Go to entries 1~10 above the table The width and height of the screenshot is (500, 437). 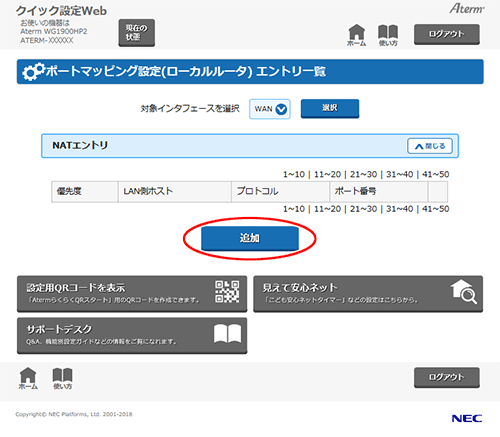[294, 174]
